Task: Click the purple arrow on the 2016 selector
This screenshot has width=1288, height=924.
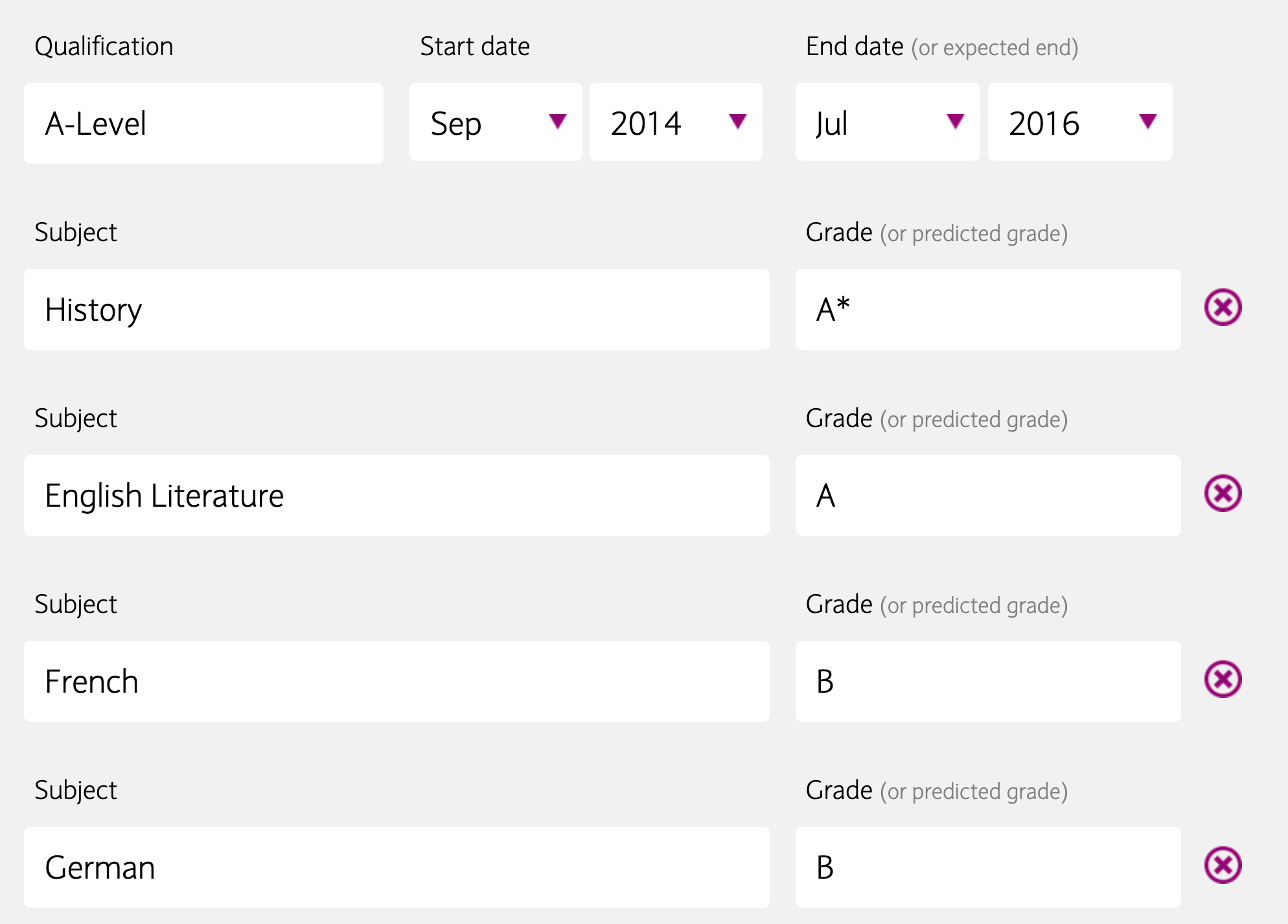Action: 1147,121
